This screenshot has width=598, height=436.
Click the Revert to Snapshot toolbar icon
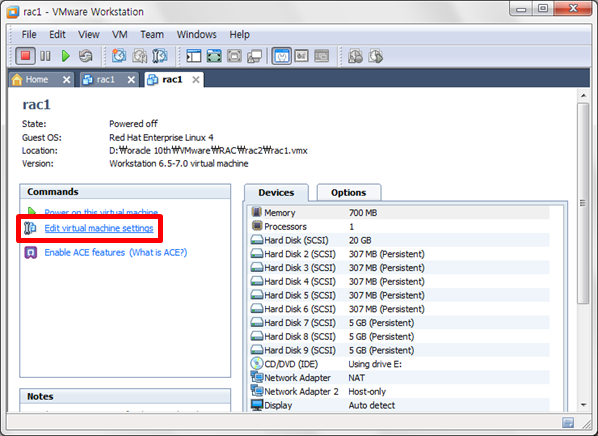140,56
